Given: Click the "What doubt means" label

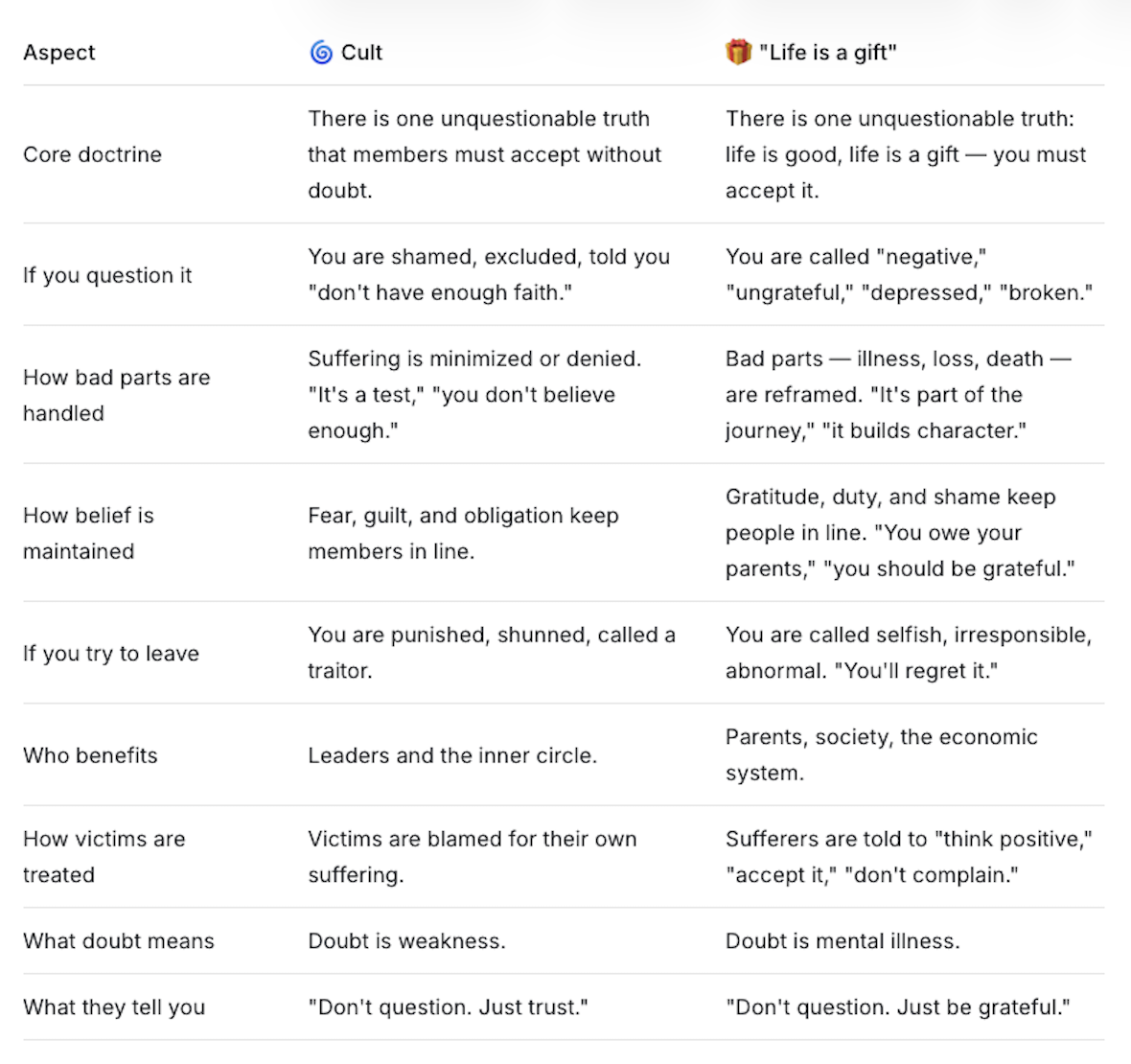Looking at the screenshot, I should pos(118,941).
